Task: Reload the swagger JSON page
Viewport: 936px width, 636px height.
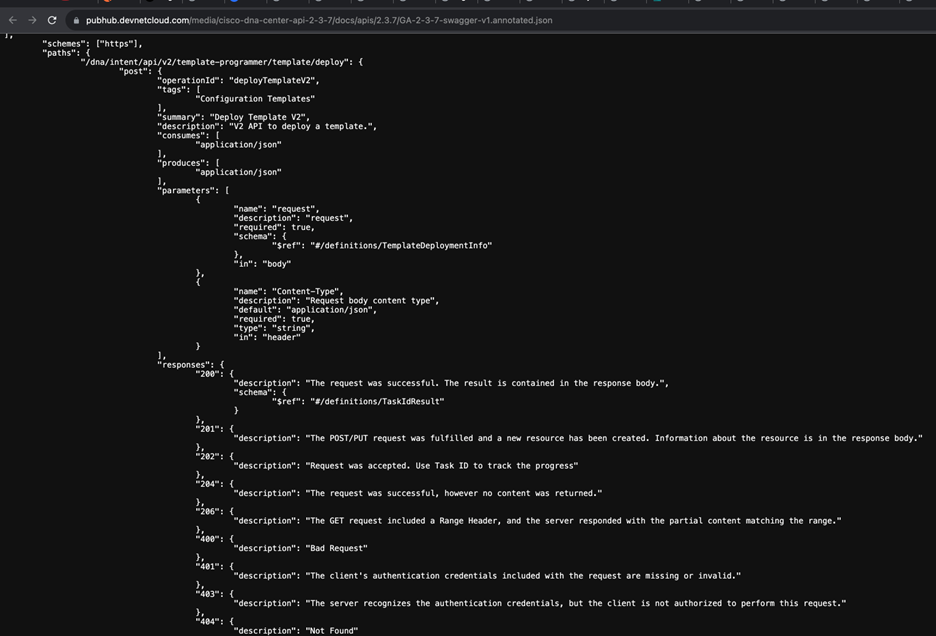Action: coord(52,20)
